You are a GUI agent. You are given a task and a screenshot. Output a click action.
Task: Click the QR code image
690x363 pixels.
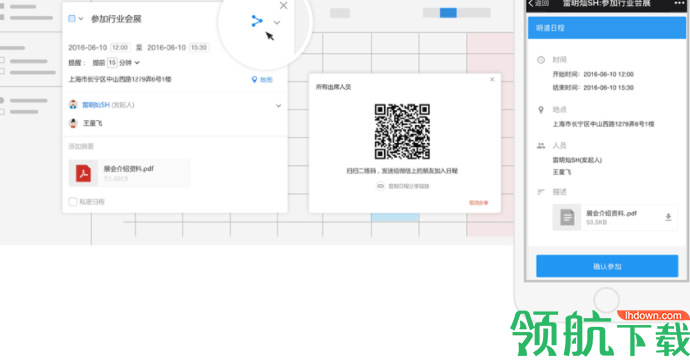[x=402, y=132]
